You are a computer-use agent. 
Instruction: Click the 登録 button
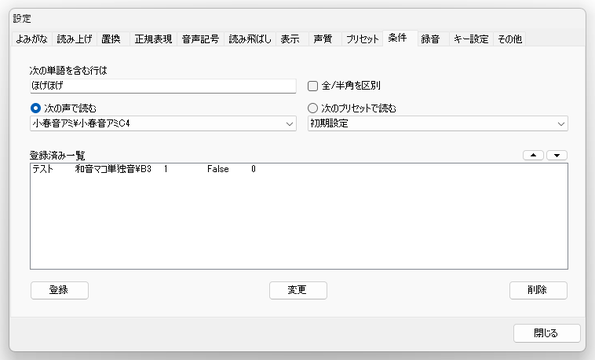point(59,290)
